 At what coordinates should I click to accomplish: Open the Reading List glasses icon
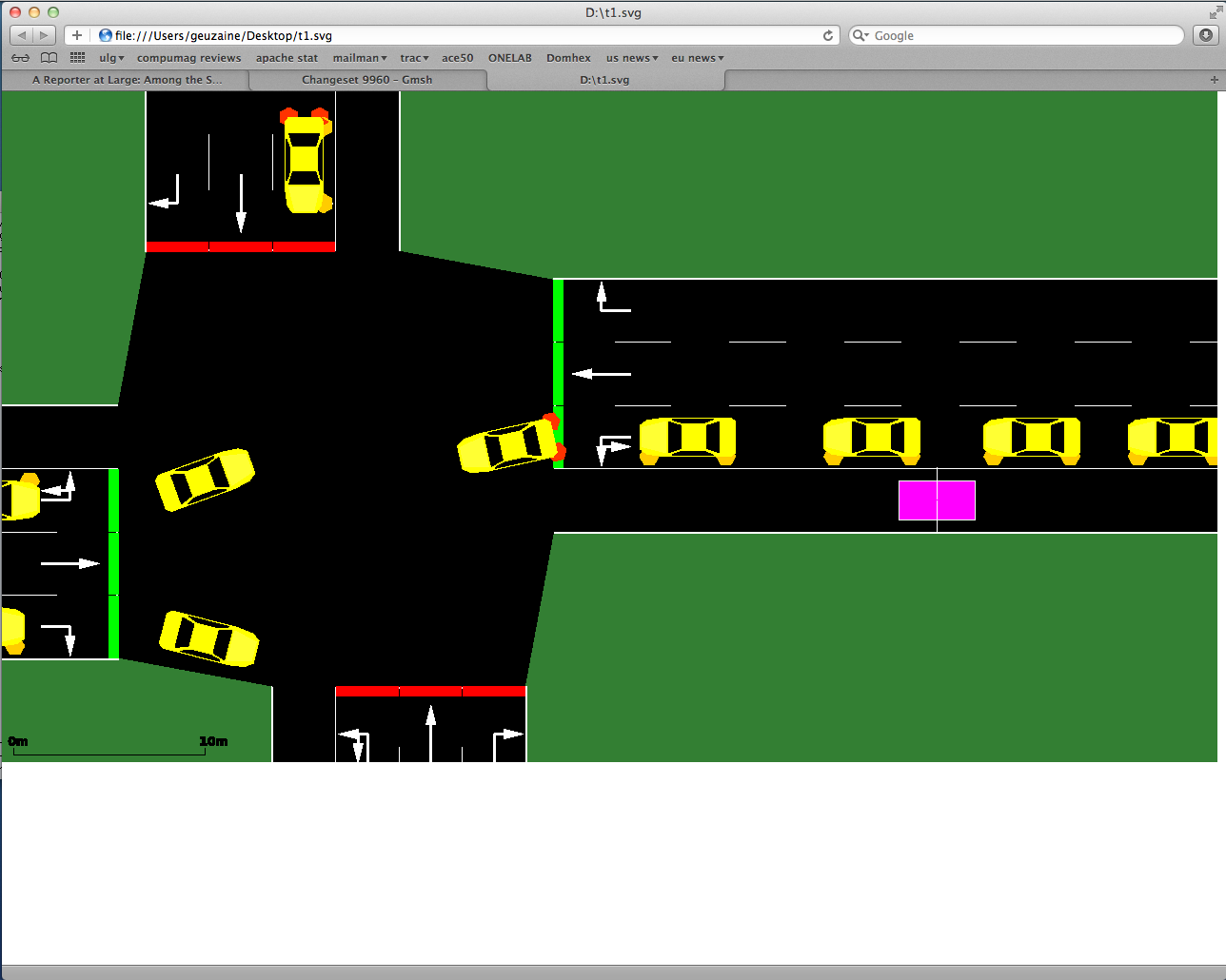pyautogui.click(x=20, y=58)
